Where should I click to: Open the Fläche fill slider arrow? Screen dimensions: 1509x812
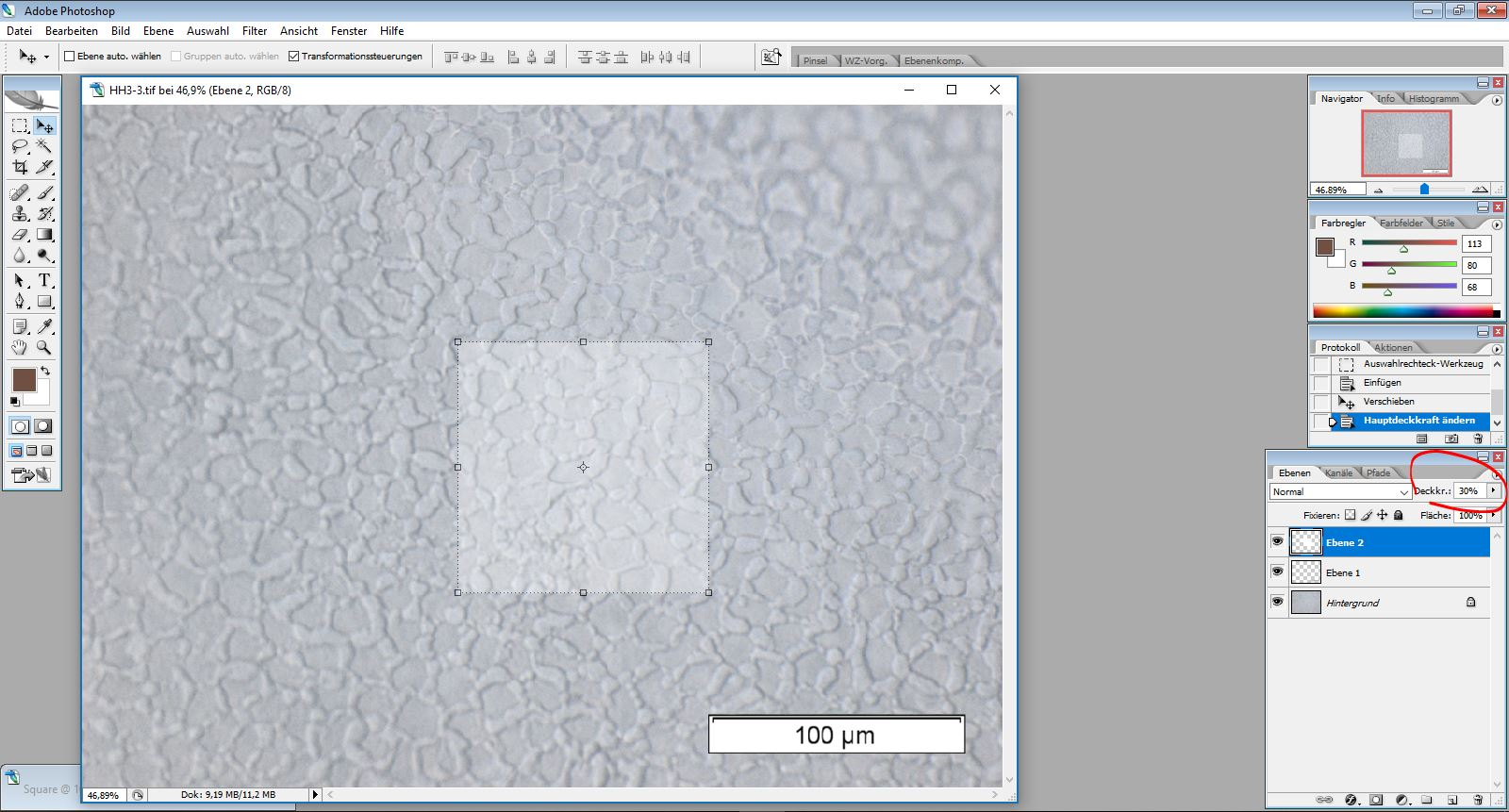[1494, 515]
